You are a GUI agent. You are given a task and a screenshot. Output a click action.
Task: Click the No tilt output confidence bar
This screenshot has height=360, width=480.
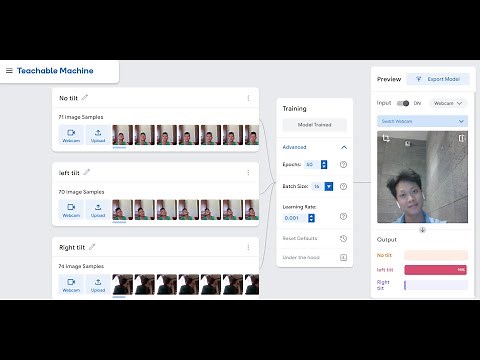(x=436, y=255)
